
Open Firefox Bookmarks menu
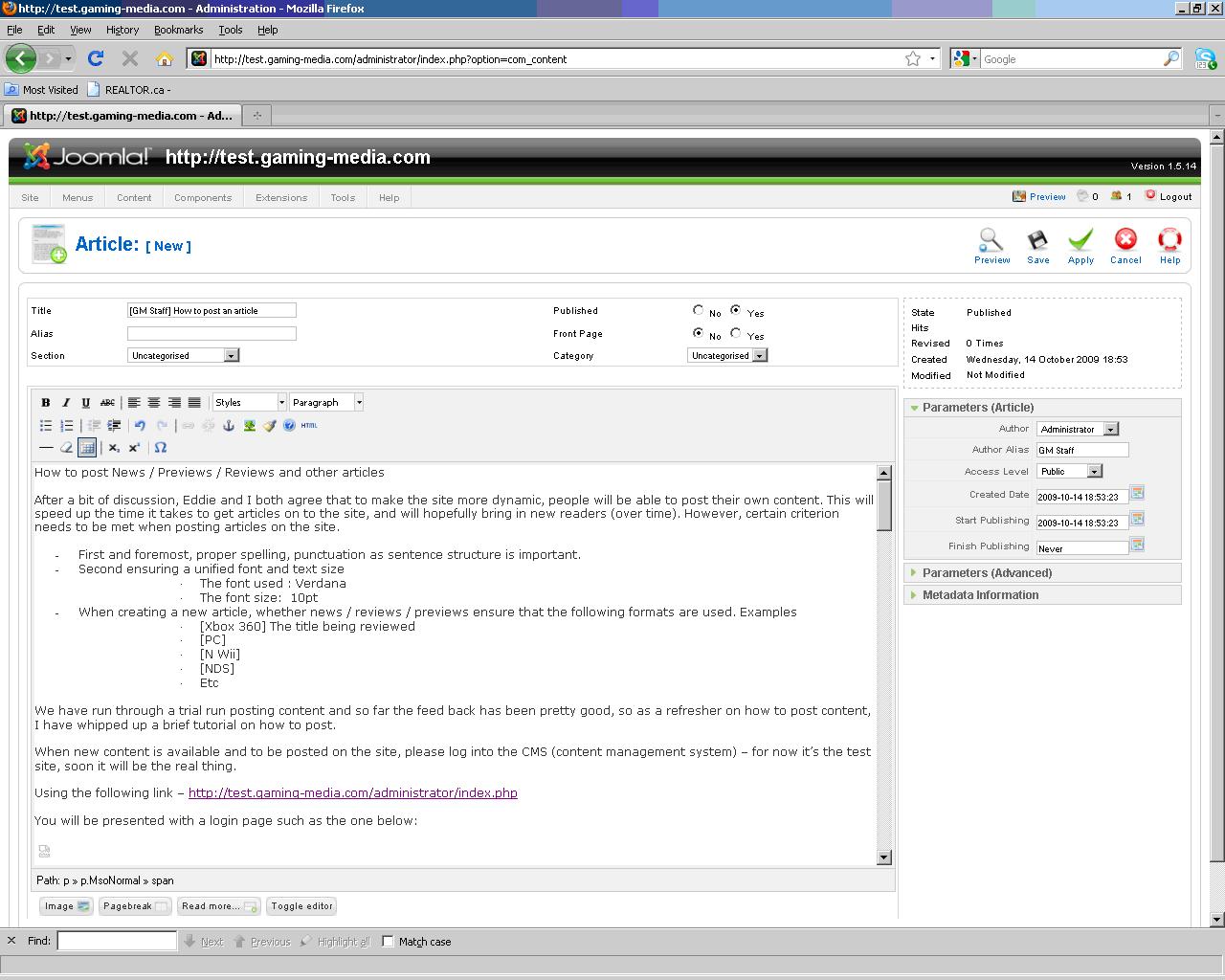(178, 30)
